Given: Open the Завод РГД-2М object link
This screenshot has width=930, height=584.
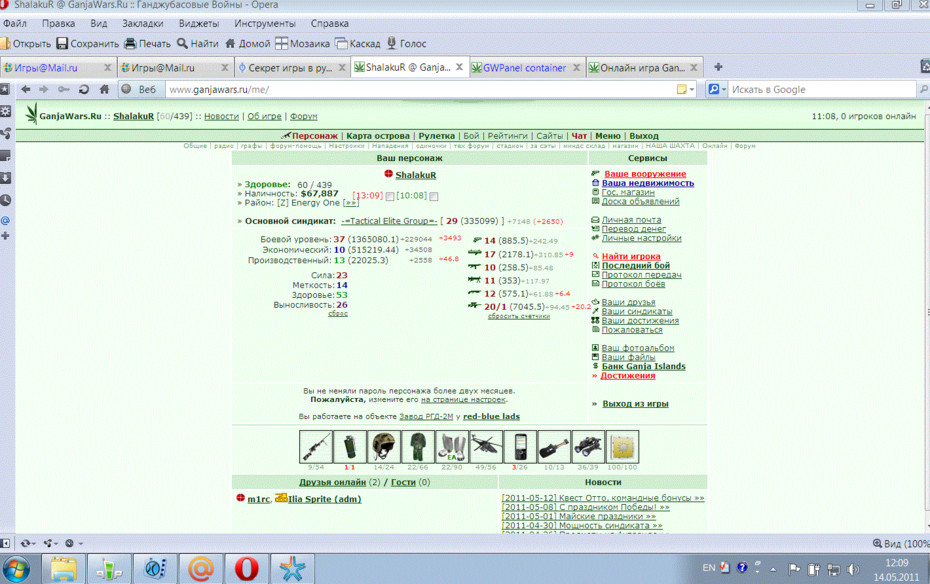Looking at the screenshot, I should 426,416.
